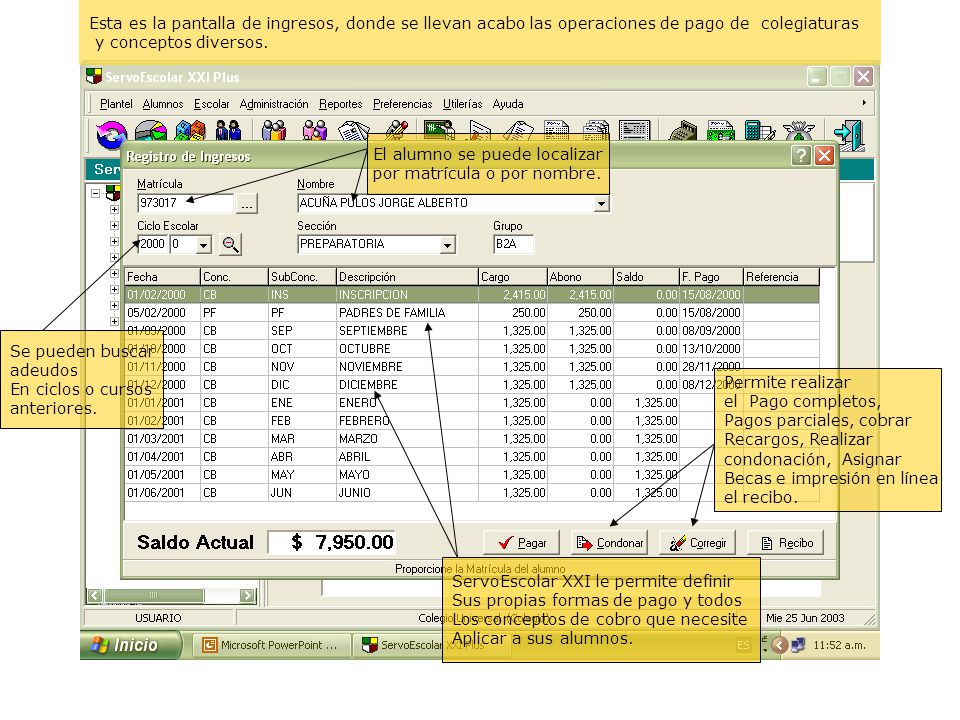
Task: Show hidden tray icons with the round arrow
Action: (779, 645)
